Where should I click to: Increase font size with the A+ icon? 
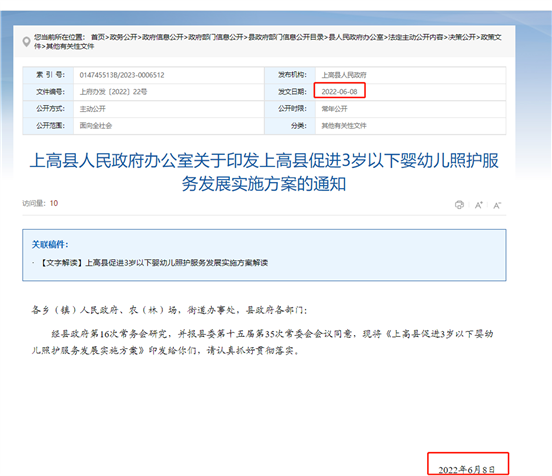(478, 205)
